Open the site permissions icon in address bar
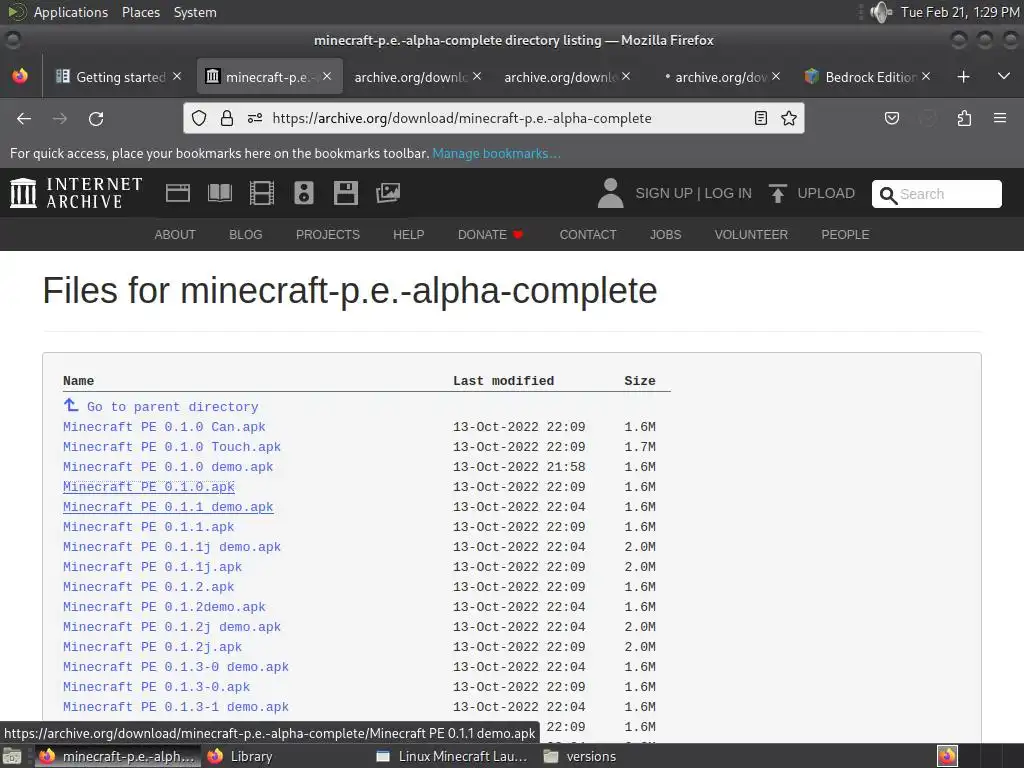The height and width of the screenshot is (768, 1024). click(255, 118)
